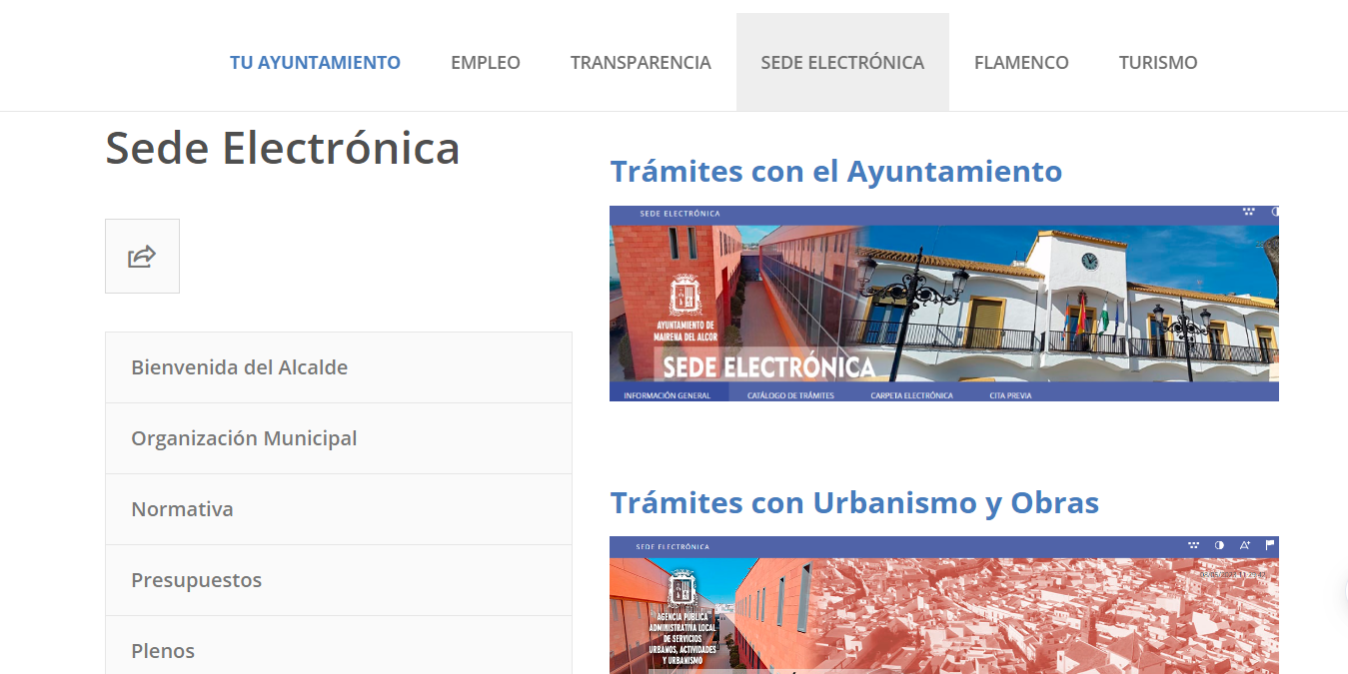Viewport: 1348px width, 674px height.
Task: Open the TU AYUNTAMIENTO menu
Action: [315, 62]
